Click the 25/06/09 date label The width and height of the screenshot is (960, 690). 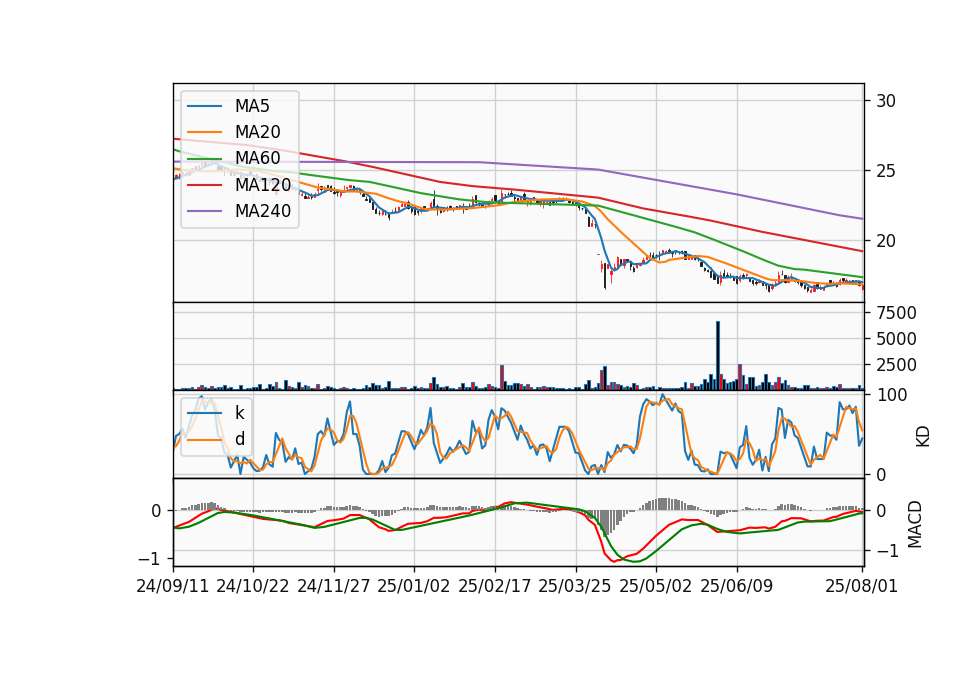tap(737, 586)
